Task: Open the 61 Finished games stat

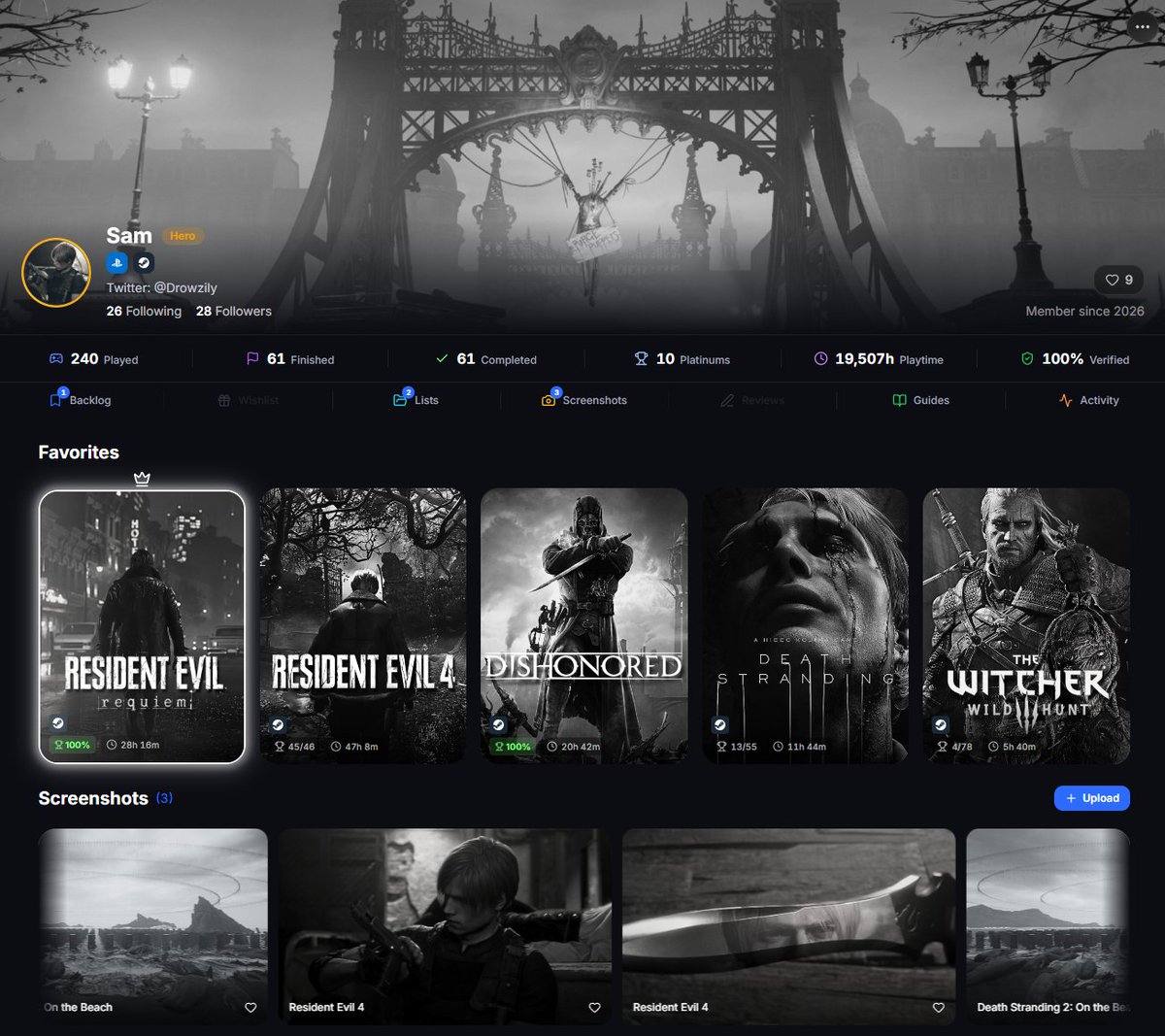Action: (289, 359)
